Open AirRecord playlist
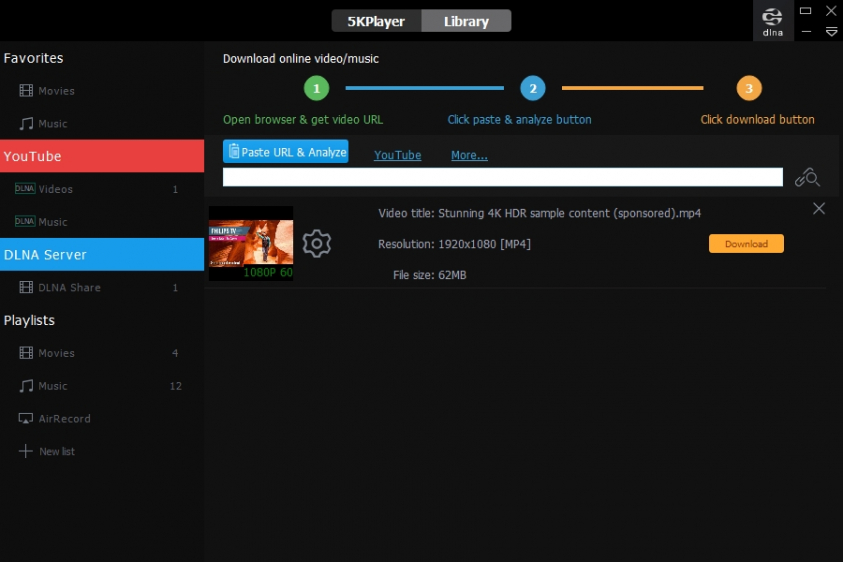This screenshot has height=562, width=843. (64, 419)
